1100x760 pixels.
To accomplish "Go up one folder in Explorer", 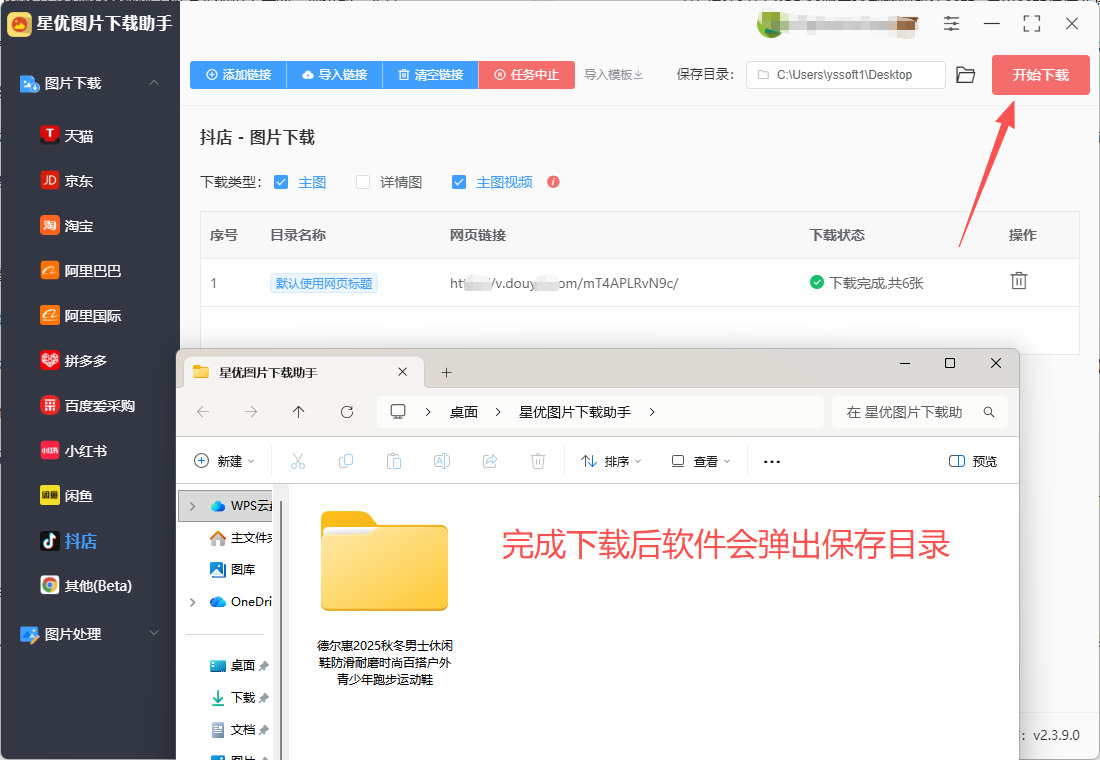I will click(299, 412).
